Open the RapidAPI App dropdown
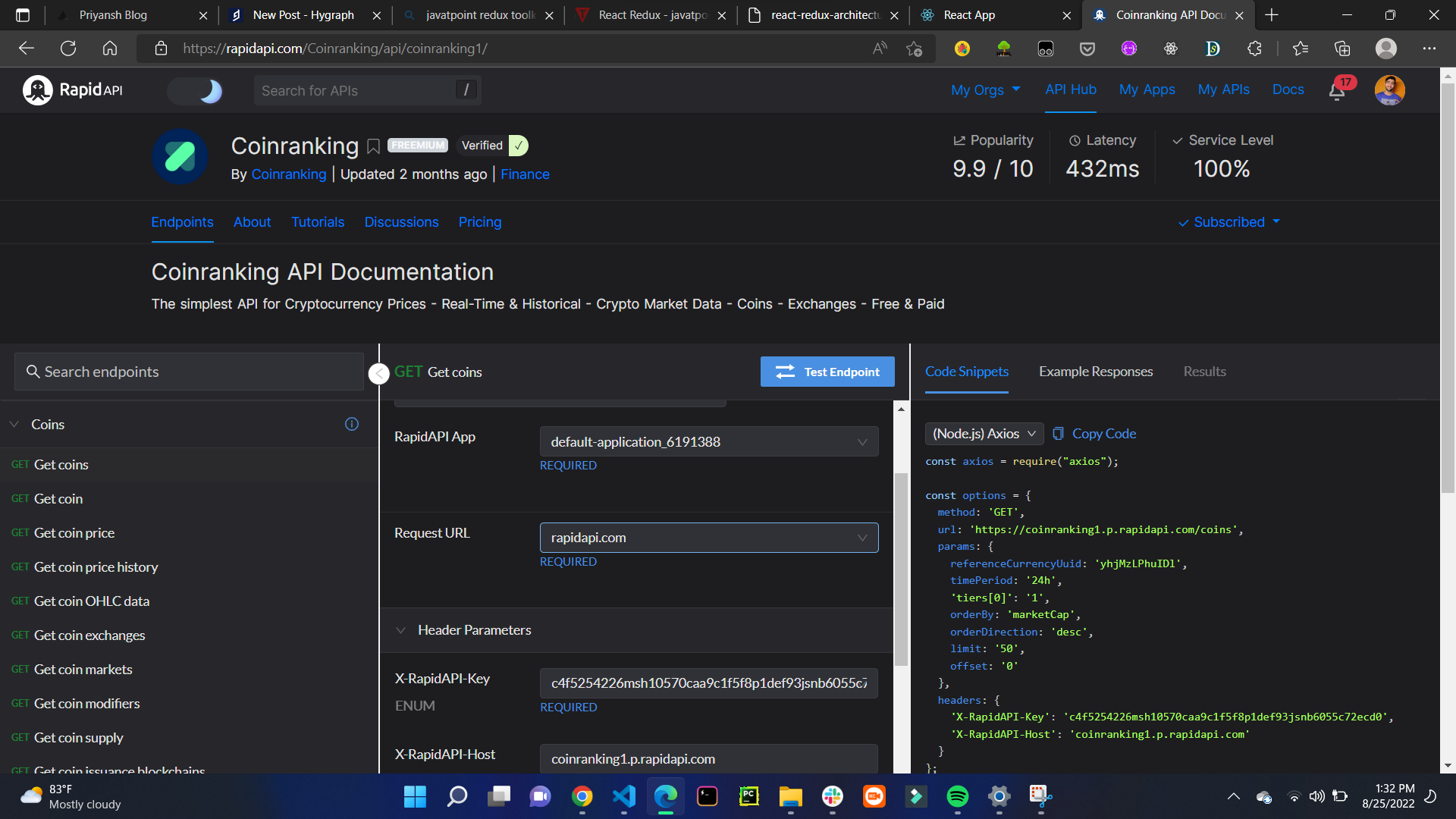The height and width of the screenshot is (819, 1456). [709, 442]
